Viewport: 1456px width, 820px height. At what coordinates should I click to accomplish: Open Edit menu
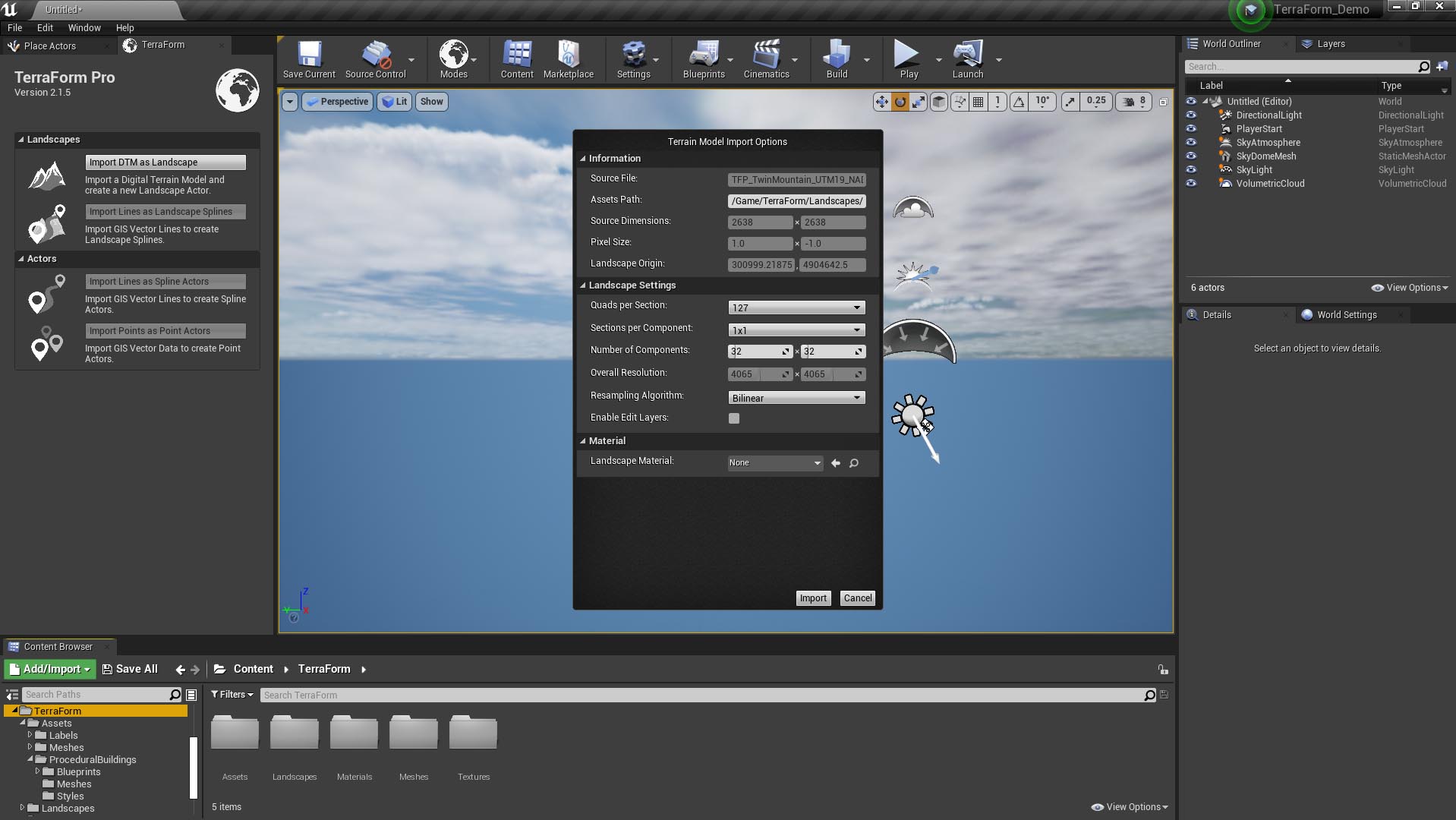click(45, 27)
